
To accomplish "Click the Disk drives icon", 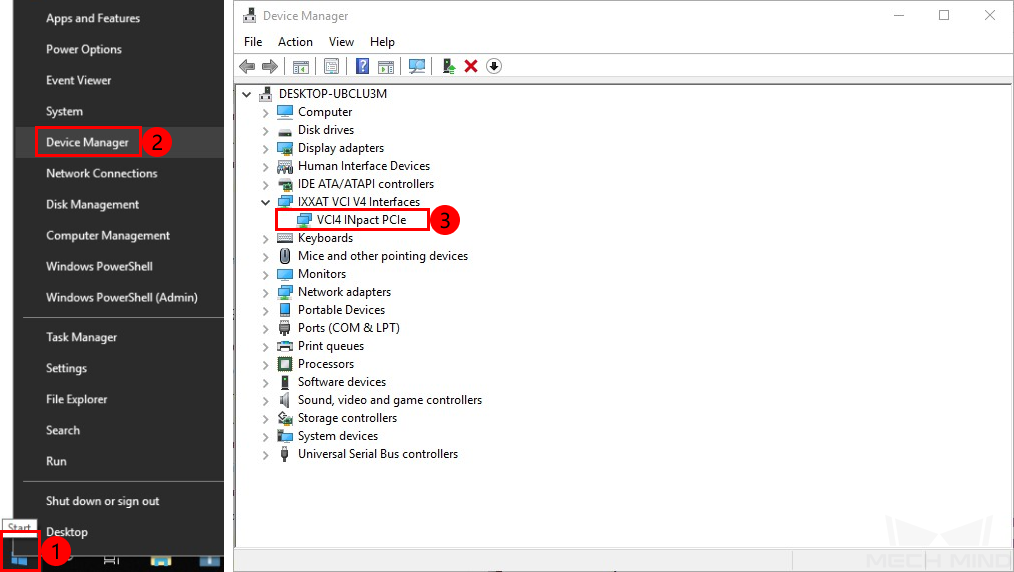I will coord(285,131).
